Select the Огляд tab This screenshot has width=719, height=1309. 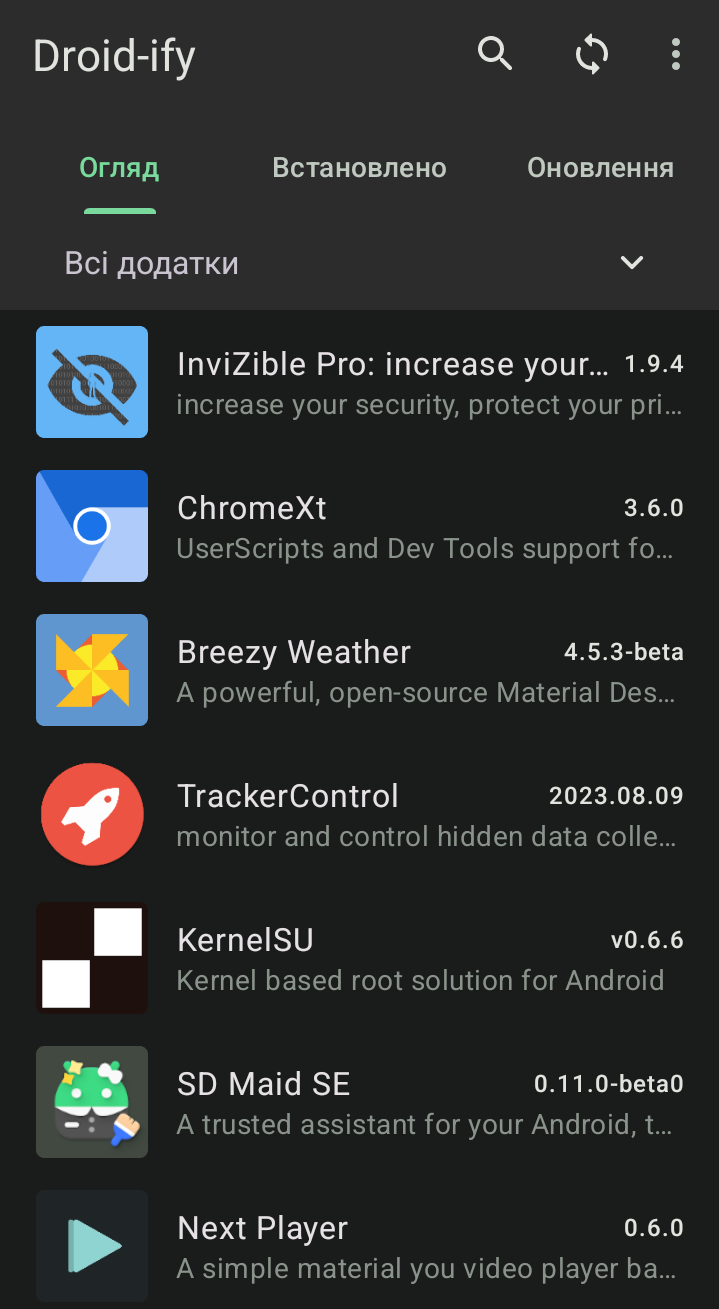point(119,168)
